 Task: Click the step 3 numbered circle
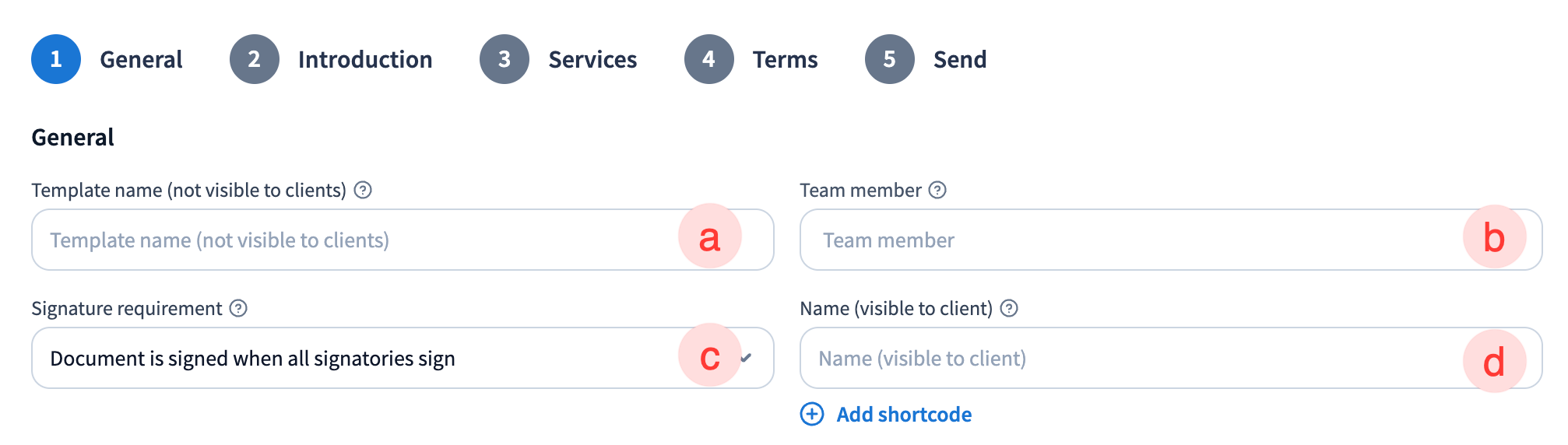point(505,59)
